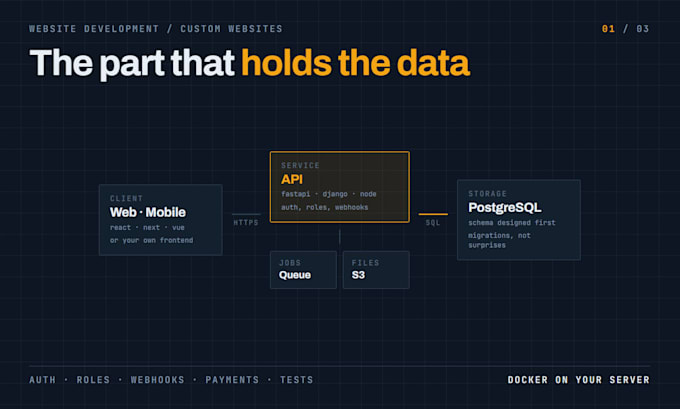Click the slide total 03
This screenshot has height=409, width=680.
pos(643,29)
